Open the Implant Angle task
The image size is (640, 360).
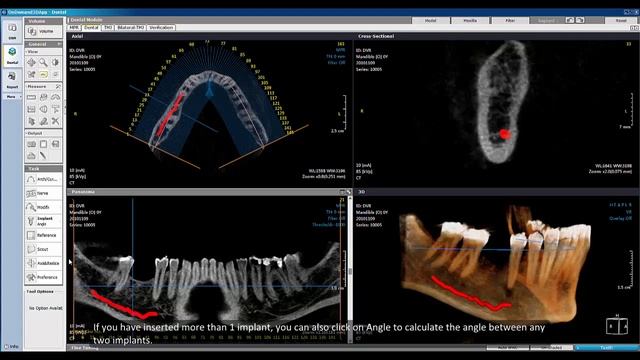point(43,221)
